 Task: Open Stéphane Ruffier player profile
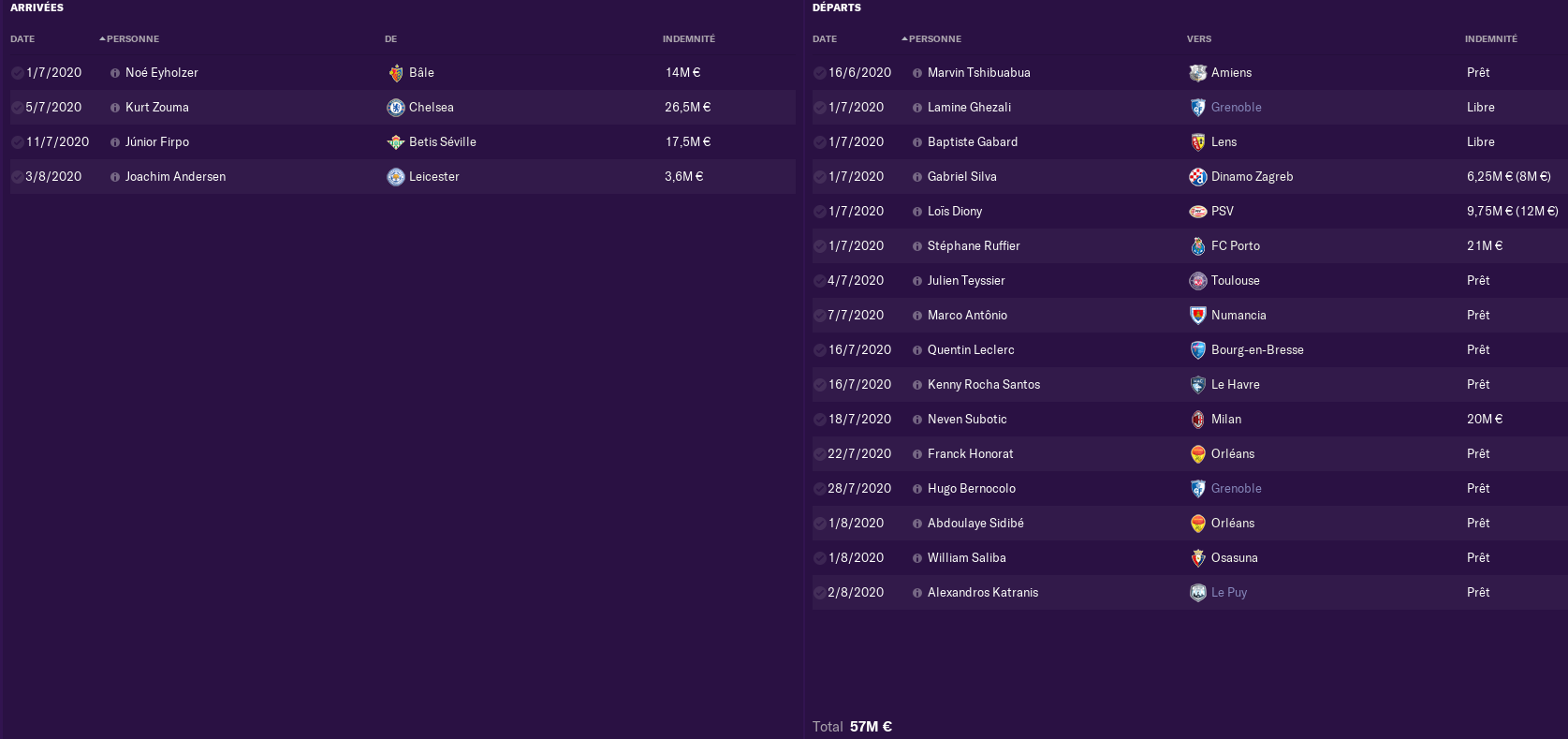(974, 246)
